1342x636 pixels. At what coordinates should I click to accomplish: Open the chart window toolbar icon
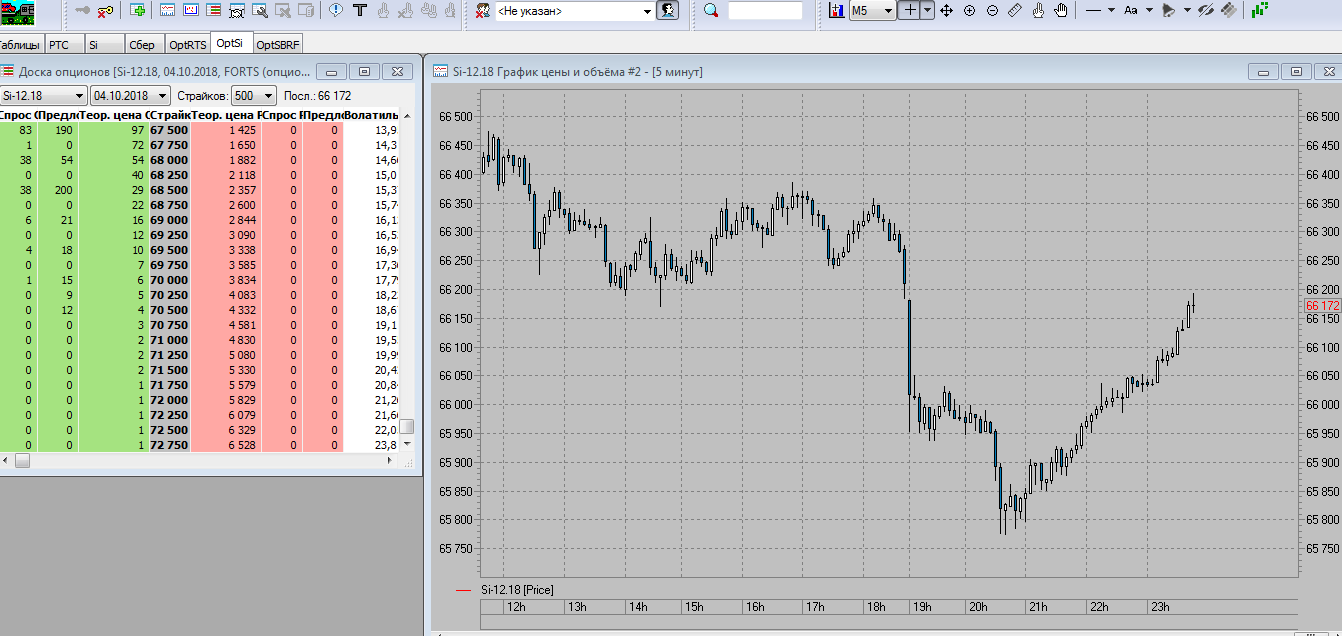167,10
